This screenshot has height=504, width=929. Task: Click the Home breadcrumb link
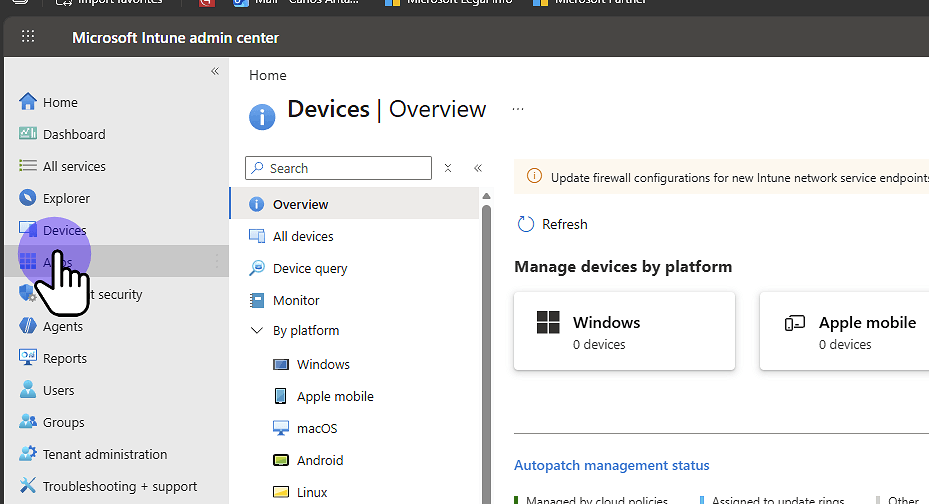268,75
